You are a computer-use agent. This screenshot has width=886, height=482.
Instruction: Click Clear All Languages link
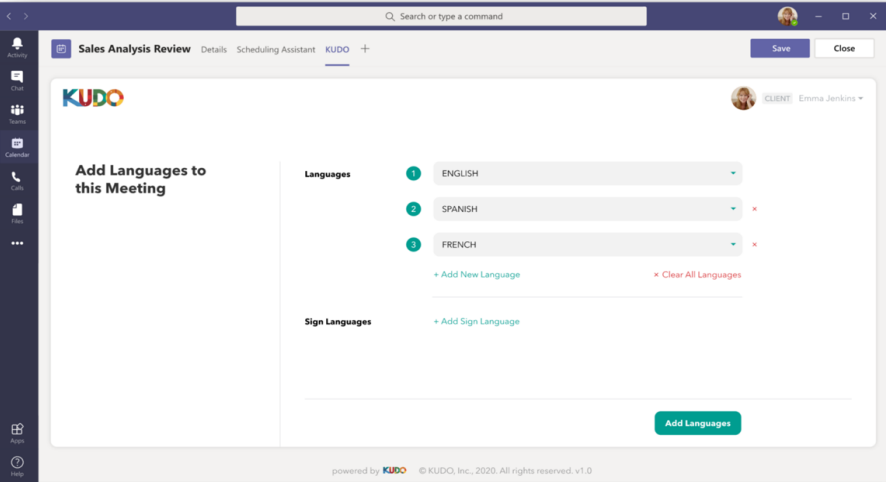pyautogui.click(x=697, y=275)
